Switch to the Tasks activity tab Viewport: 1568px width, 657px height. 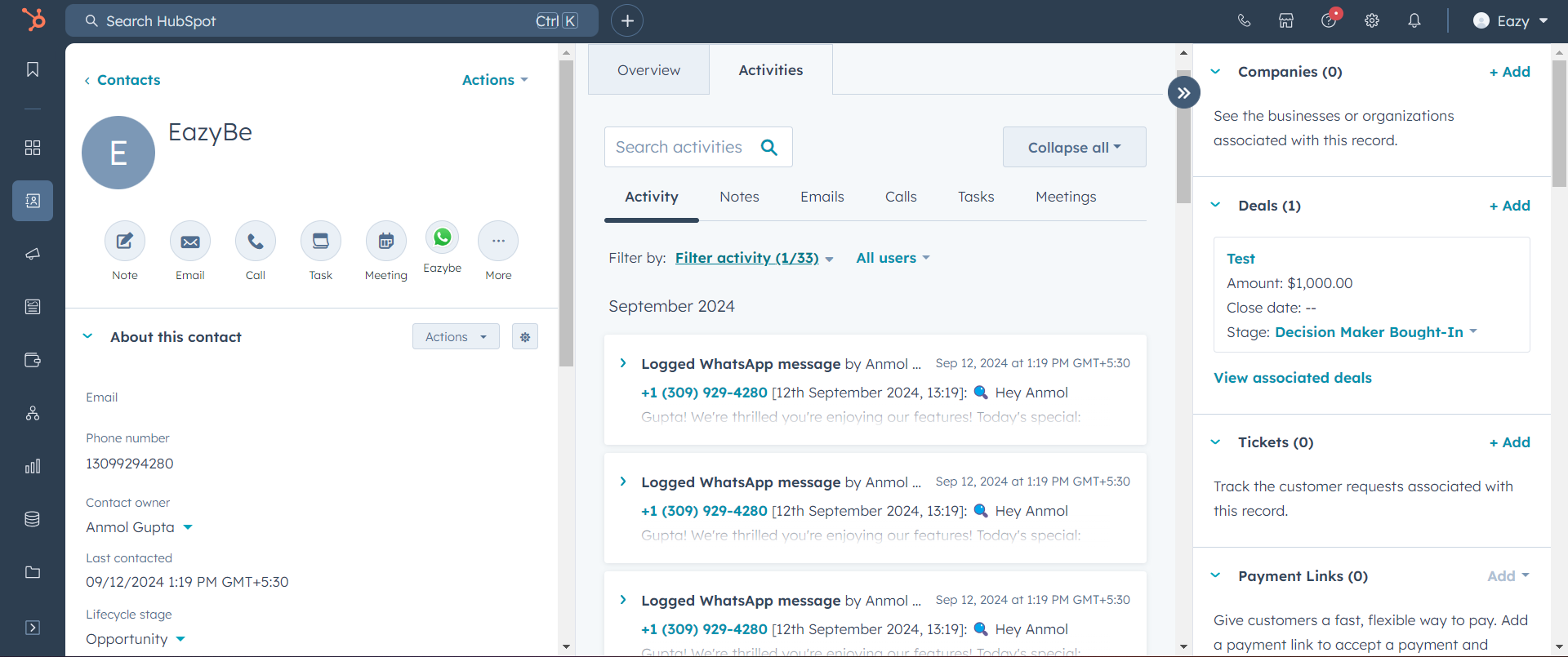pos(976,197)
